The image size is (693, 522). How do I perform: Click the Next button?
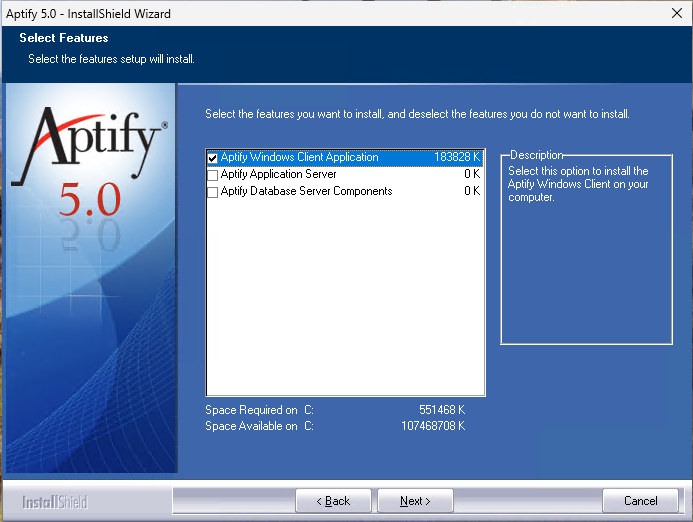pos(415,501)
